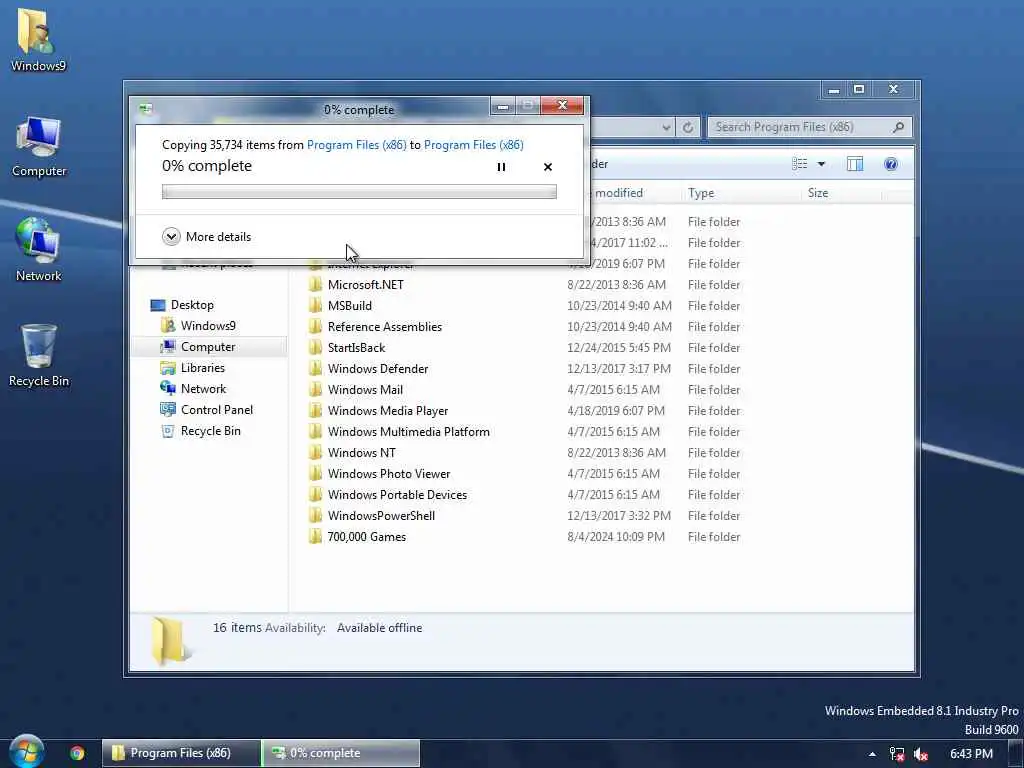1024x768 pixels.
Task: Open destination Program Files (x86) link
Action: [473, 145]
